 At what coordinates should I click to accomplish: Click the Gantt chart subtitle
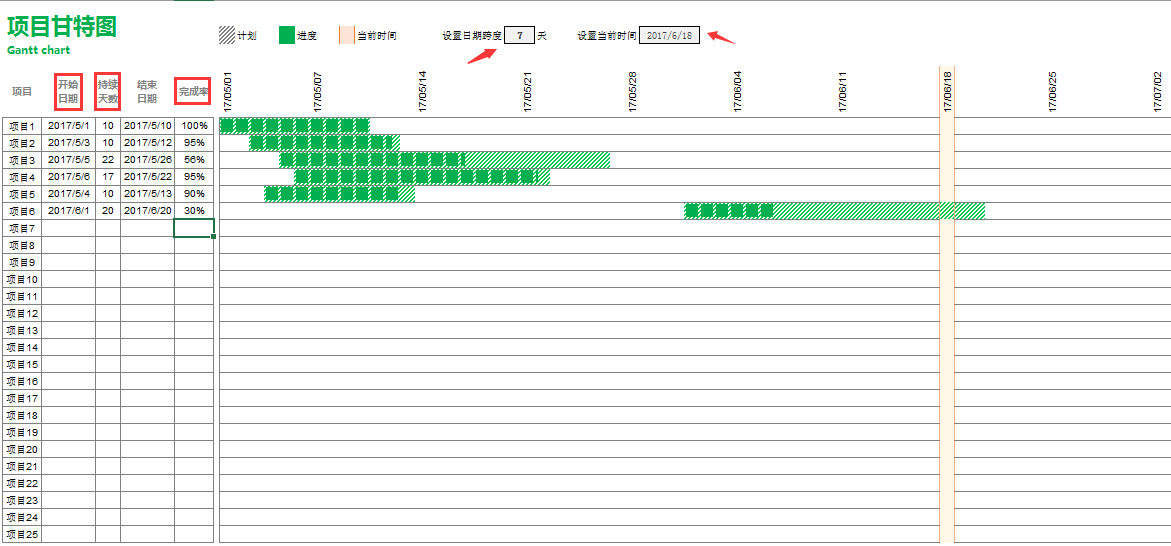pos(38,51)
